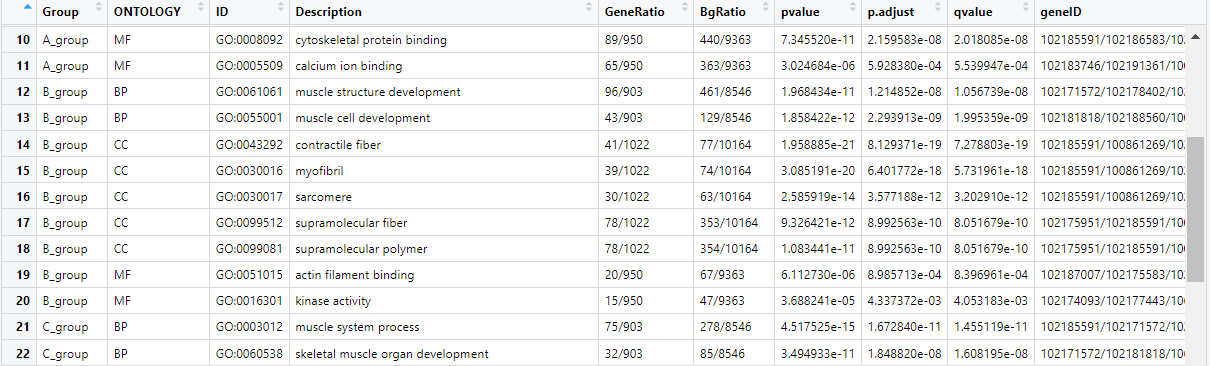This screenshot has width=1210, height=366.
Task: Click the ID cell GO:0099081
Action: tap(249, 248)
